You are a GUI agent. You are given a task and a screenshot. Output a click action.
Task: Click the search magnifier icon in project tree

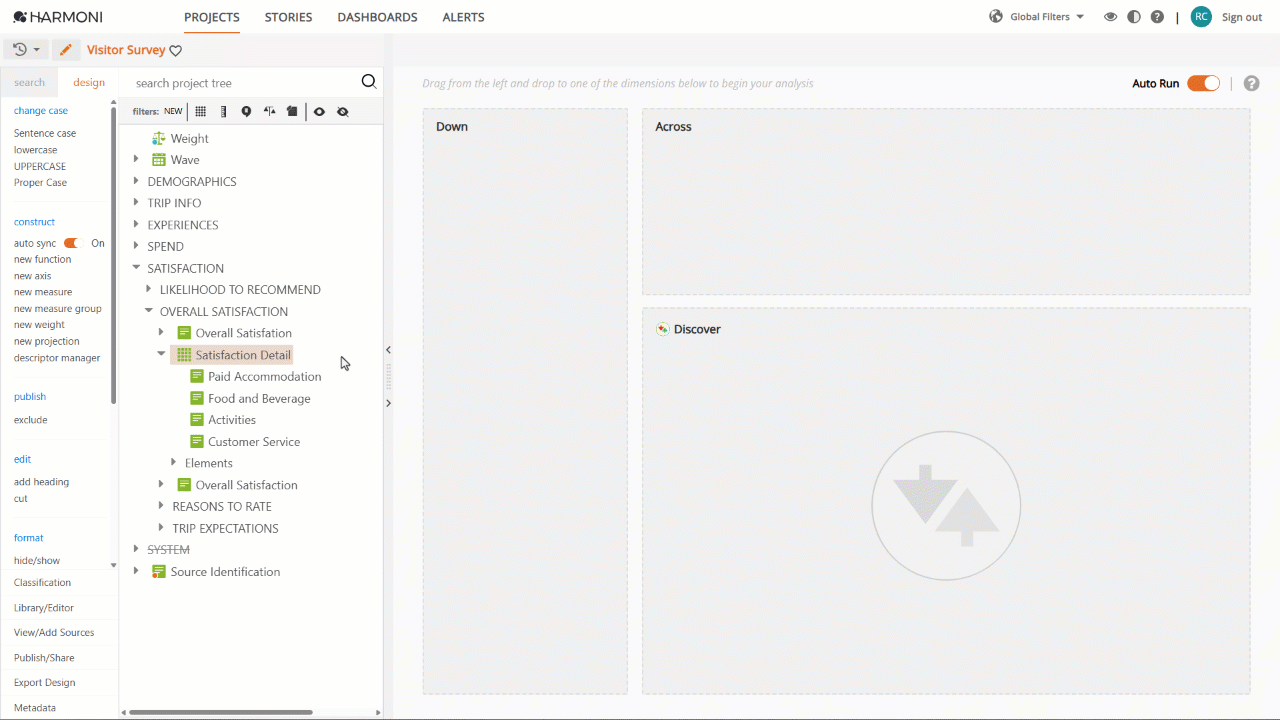point(369,82)
